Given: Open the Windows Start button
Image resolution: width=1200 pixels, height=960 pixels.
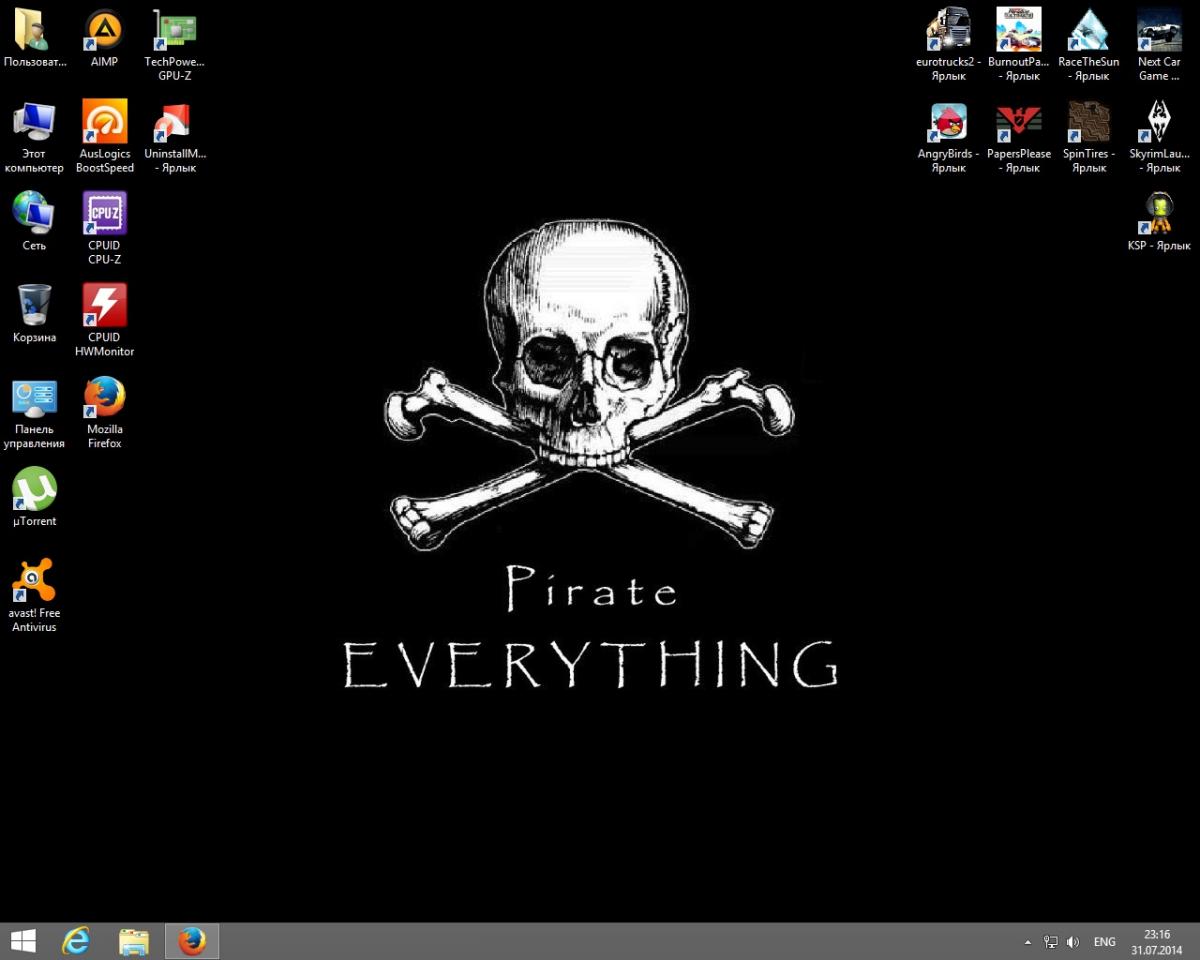Looking at the screenshot, I should pos(23,941).
